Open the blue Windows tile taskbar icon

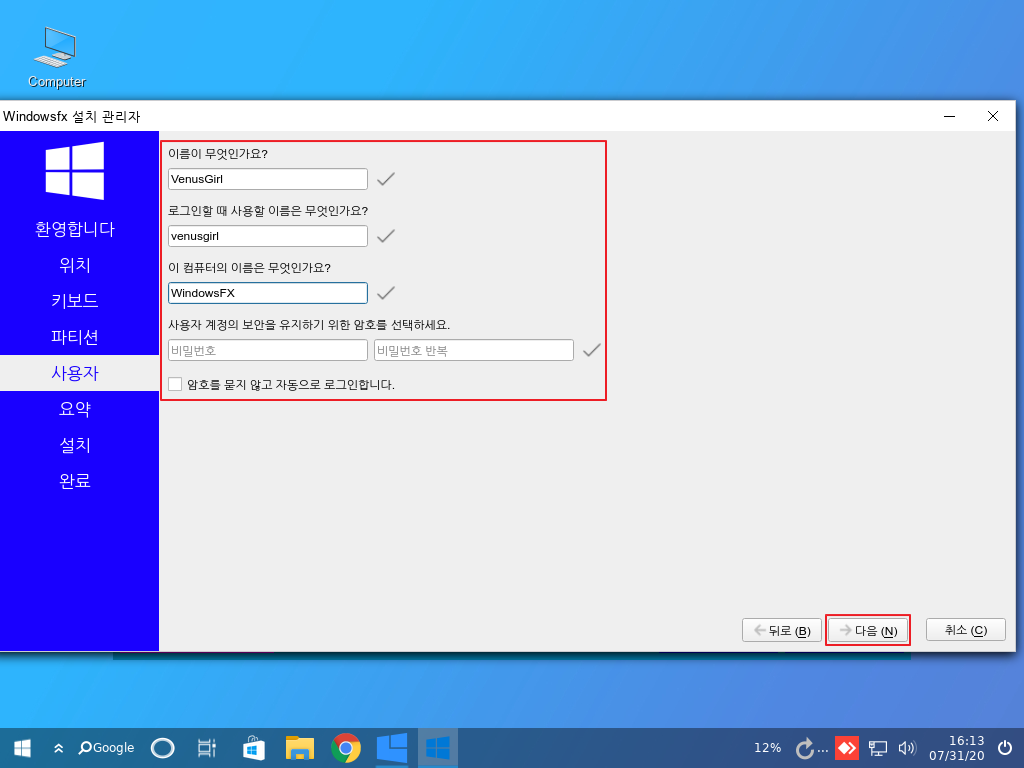tap(392, 748)
